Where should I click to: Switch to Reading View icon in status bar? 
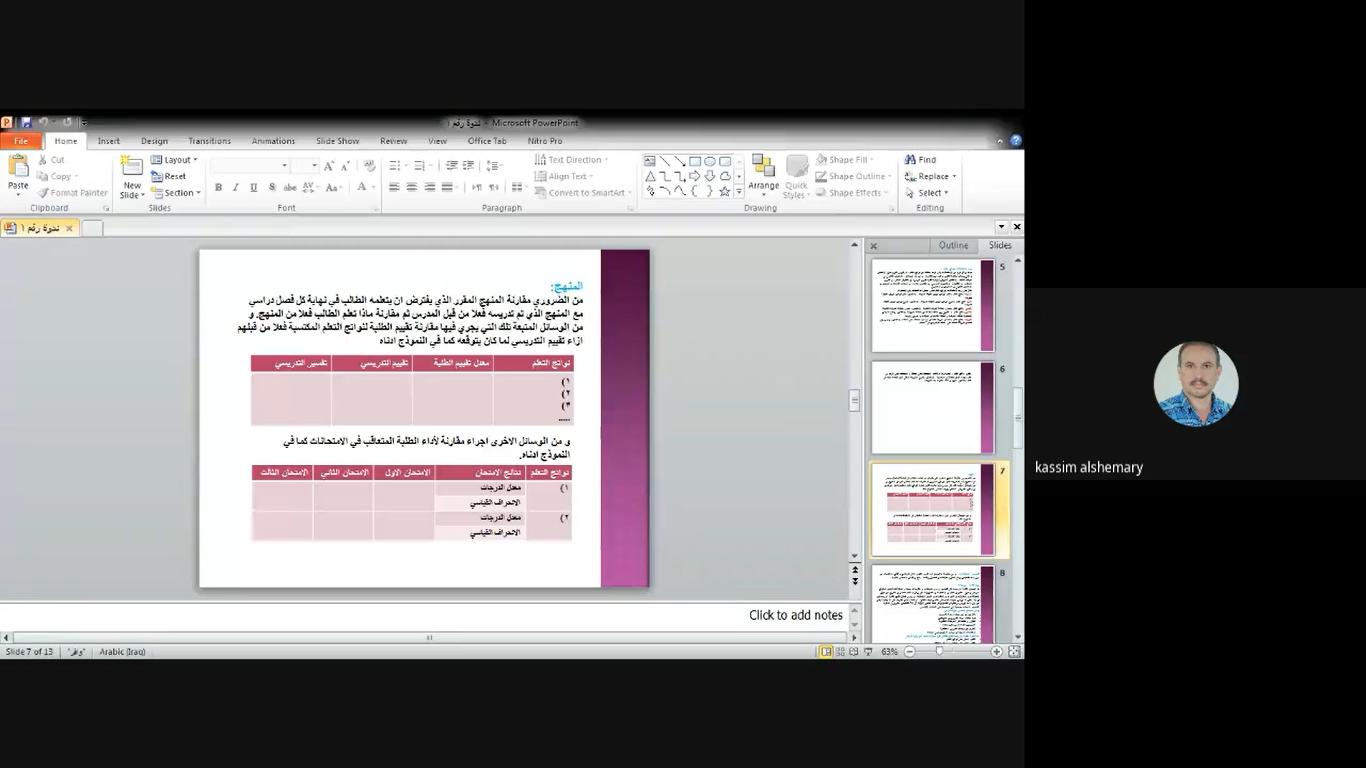(853, 652)
